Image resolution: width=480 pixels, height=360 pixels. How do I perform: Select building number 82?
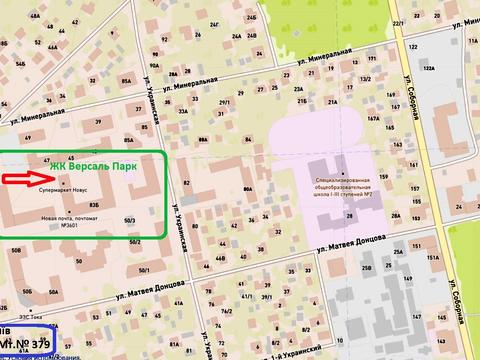(187, 183)
